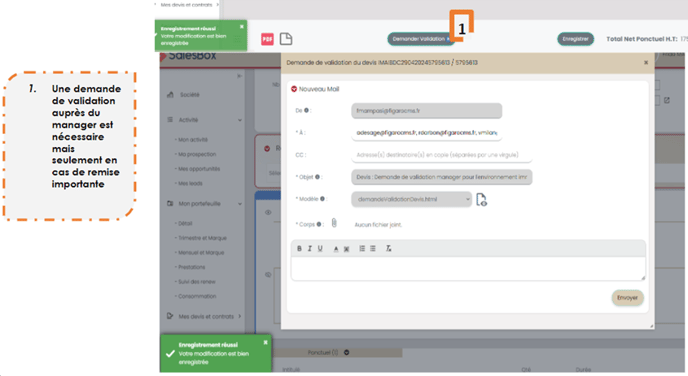Click the external link icon behind the dialog
The height and width of the screenshot is (376, 688).
click(x=667, y=100)
